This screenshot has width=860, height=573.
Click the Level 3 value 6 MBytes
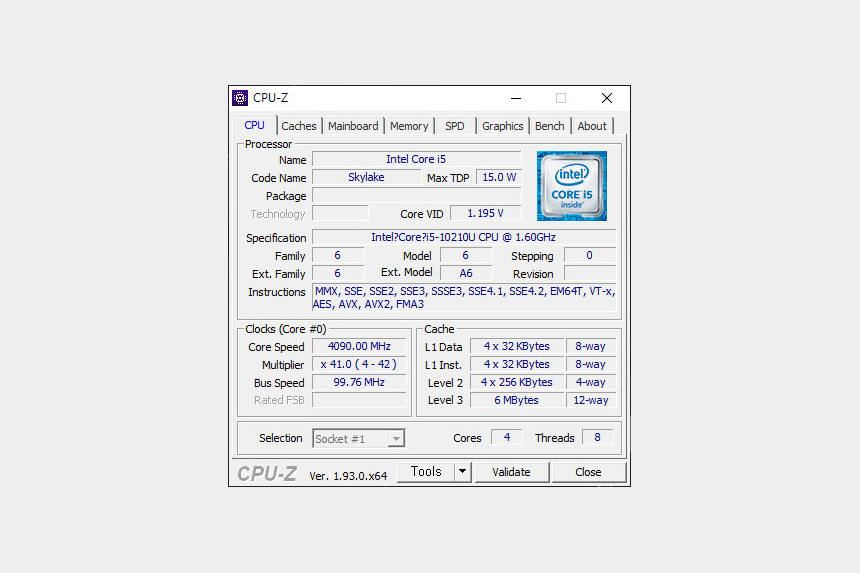(517, 400)
